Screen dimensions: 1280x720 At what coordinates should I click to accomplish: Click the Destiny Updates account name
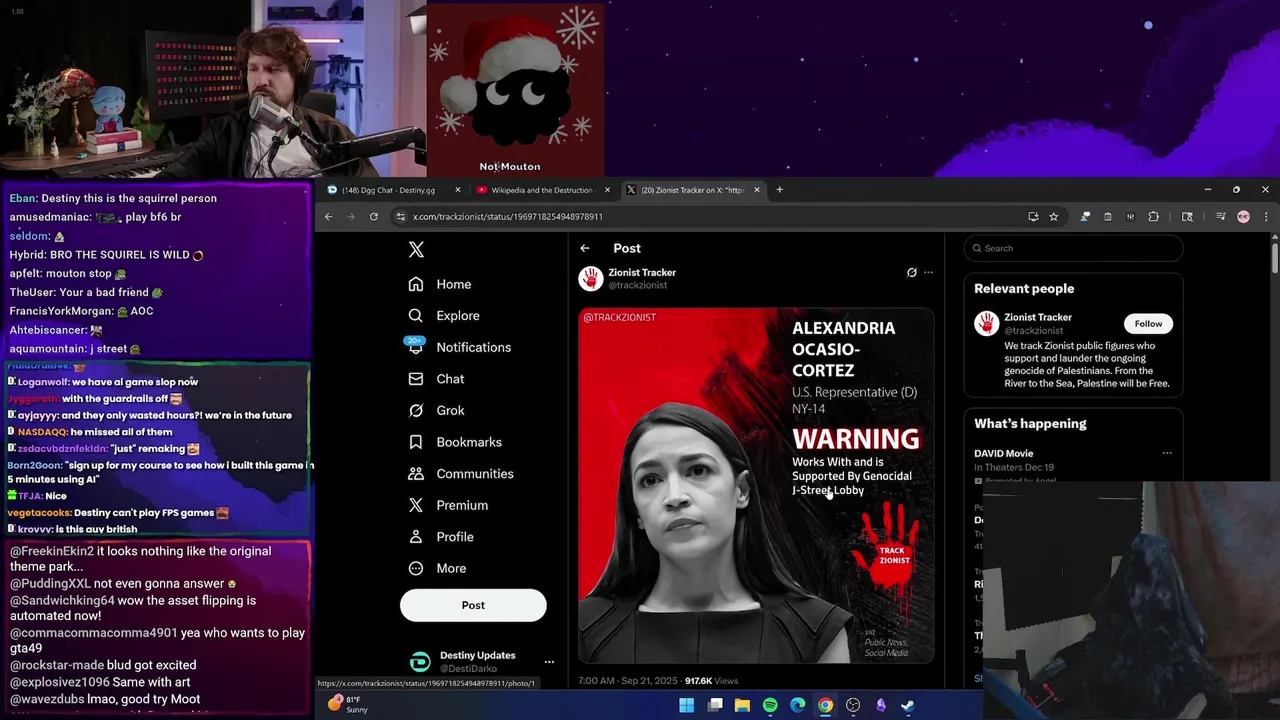coord(477,656)
